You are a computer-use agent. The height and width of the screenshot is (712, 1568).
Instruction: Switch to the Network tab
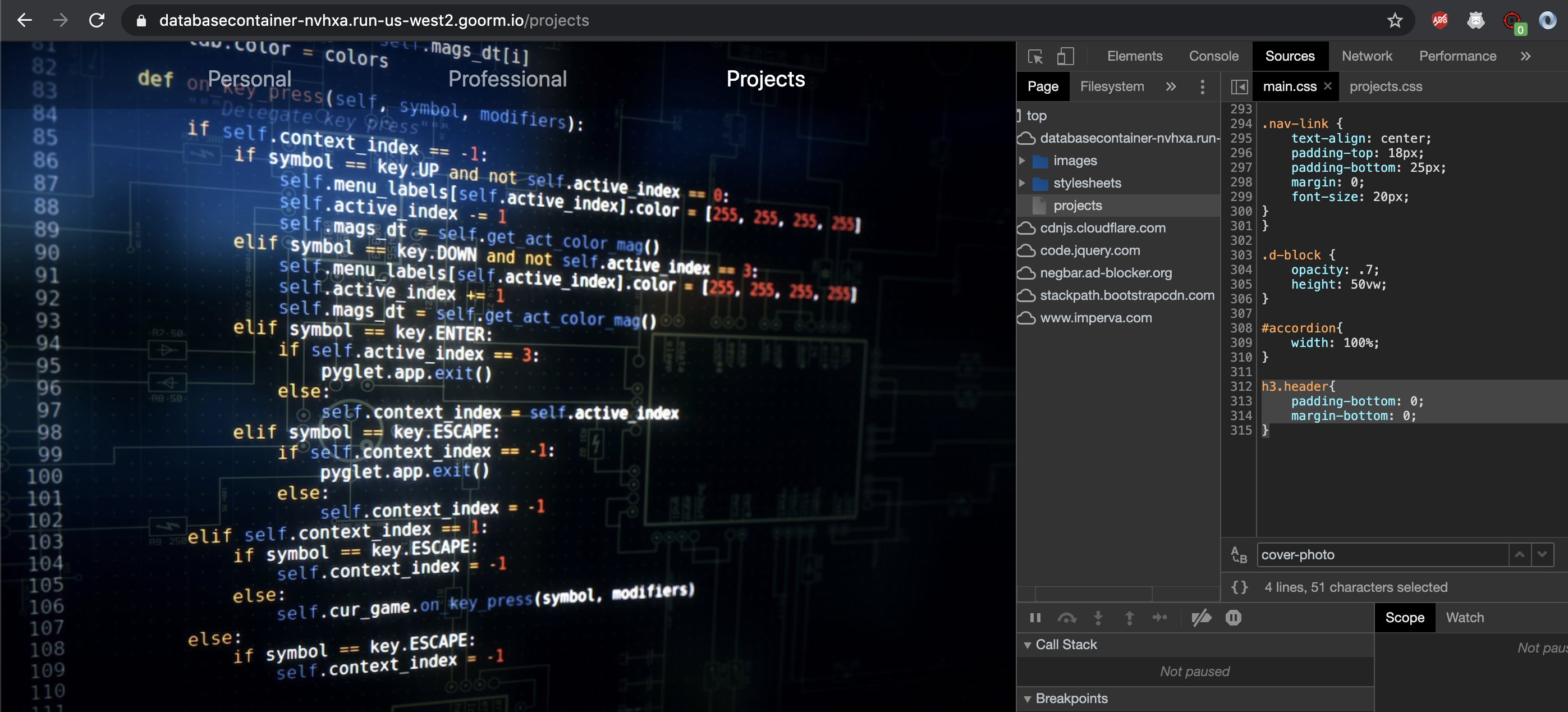click(x=1367, y=56)
